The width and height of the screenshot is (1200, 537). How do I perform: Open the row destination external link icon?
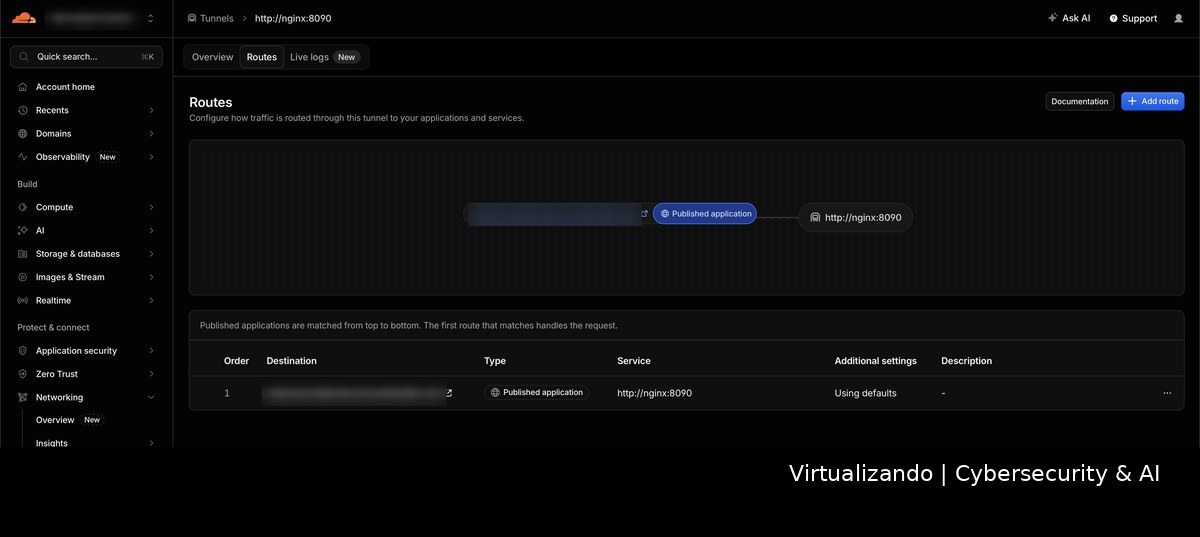[x=449, y=393]
